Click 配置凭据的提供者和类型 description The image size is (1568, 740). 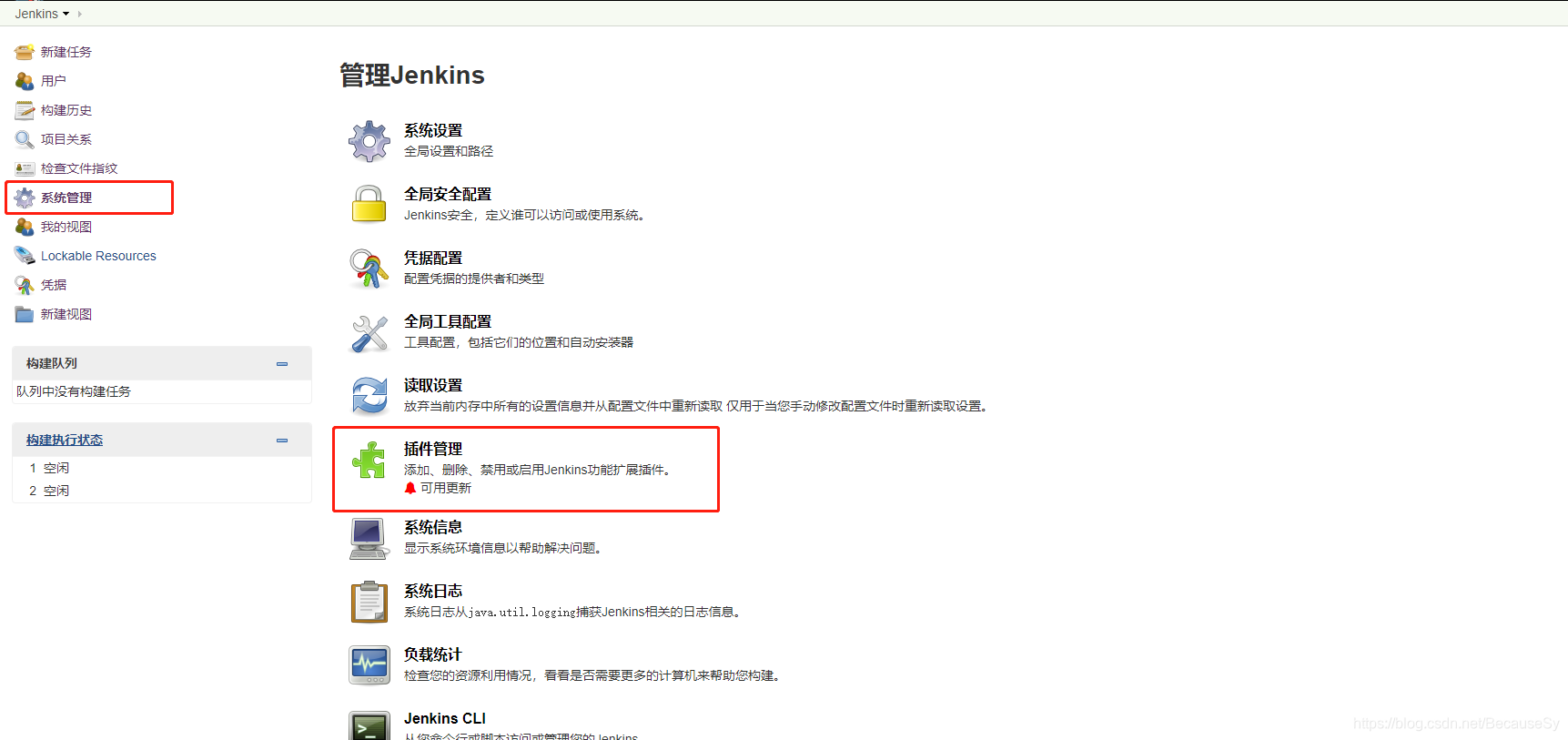(x=474, y=279)
